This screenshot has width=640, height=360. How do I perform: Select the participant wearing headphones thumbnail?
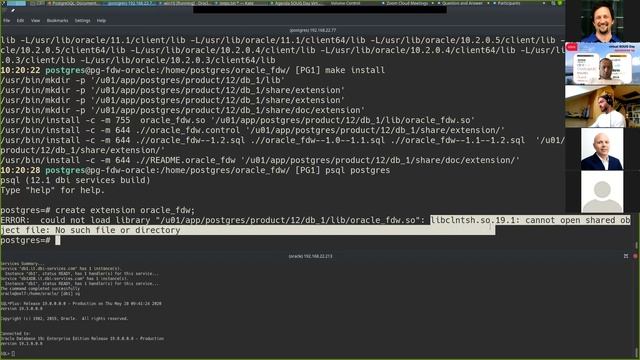602,106
